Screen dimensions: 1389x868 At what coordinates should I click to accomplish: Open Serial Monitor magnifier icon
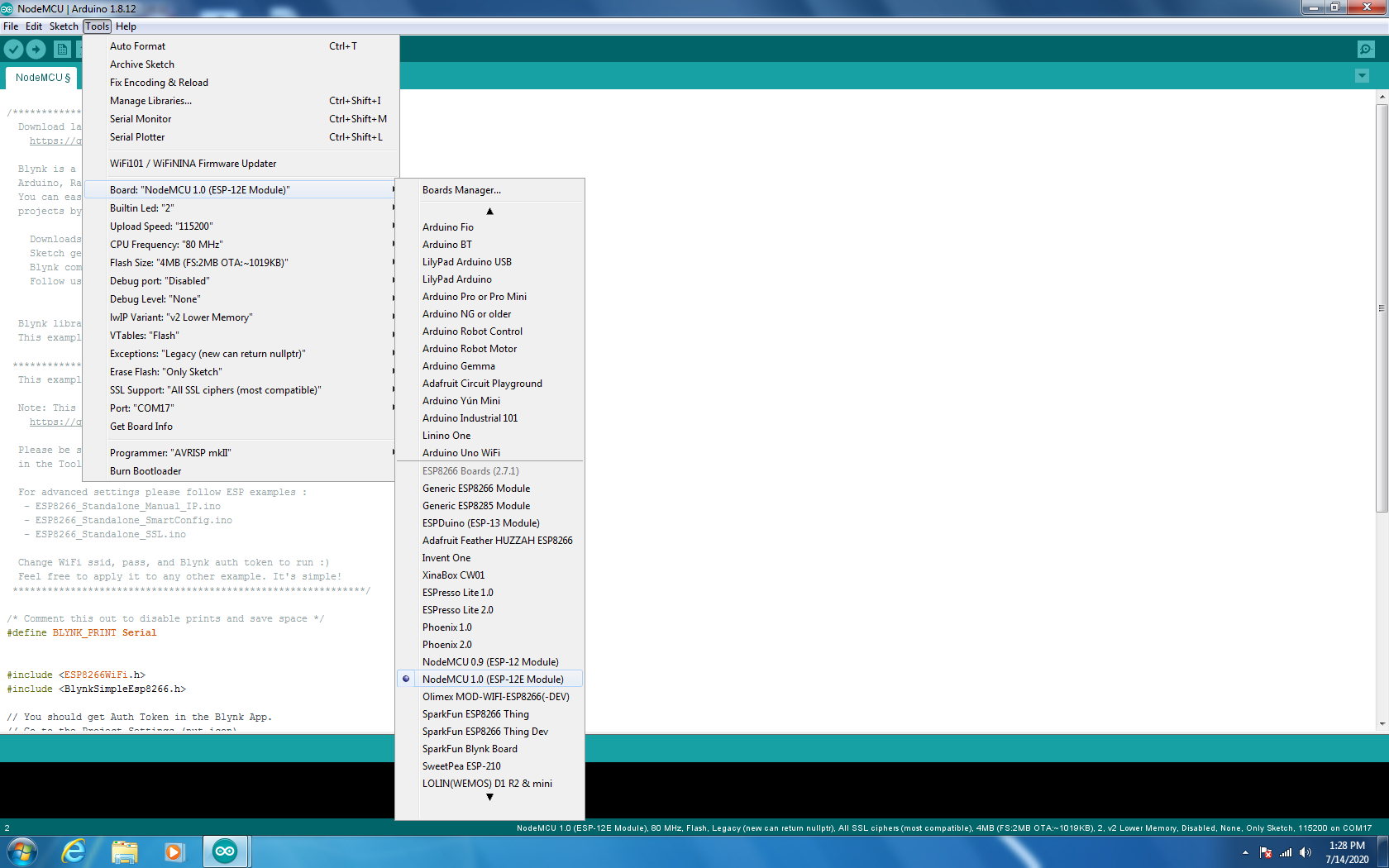click(x=1366, y=50)
